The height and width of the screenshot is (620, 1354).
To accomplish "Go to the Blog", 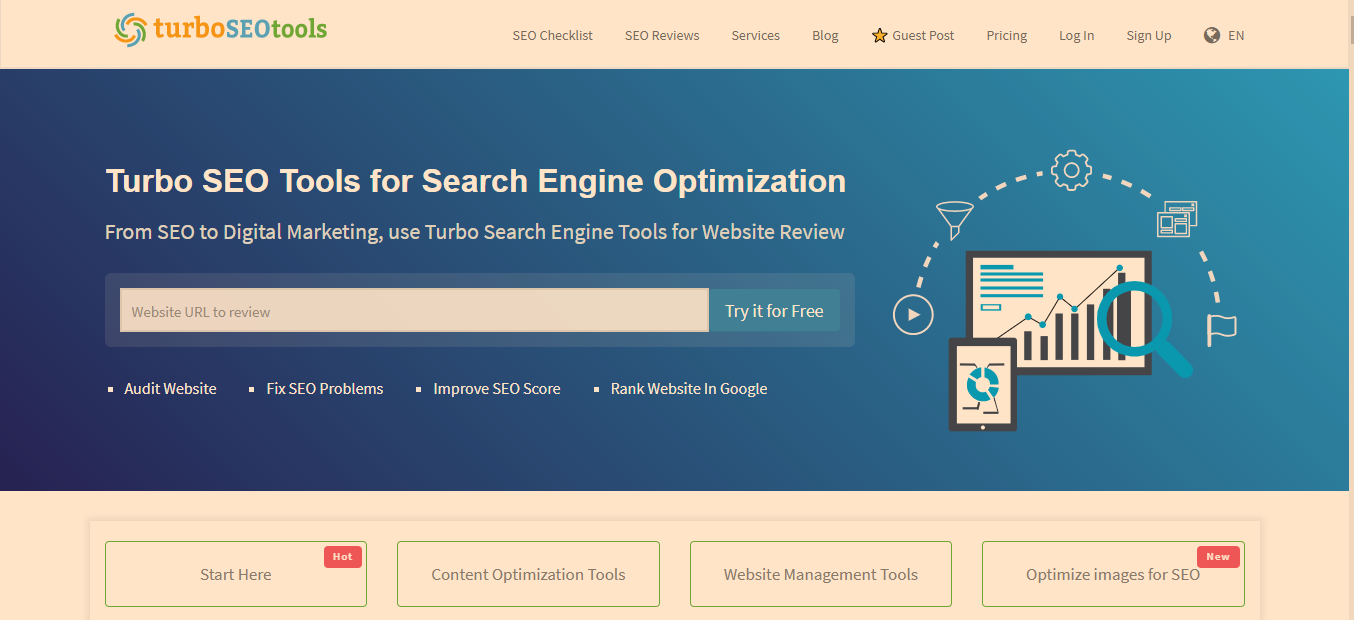I will point(825,35).
